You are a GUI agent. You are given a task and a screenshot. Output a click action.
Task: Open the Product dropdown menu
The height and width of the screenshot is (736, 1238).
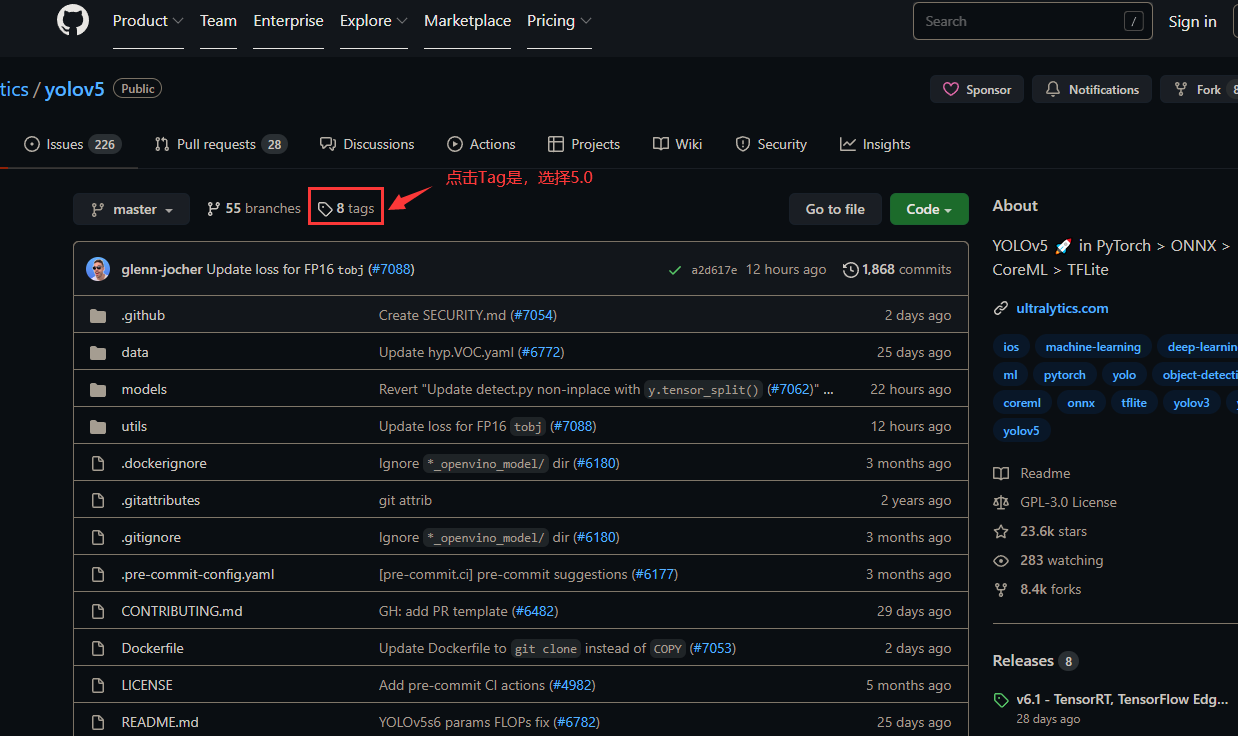[148, 21]
